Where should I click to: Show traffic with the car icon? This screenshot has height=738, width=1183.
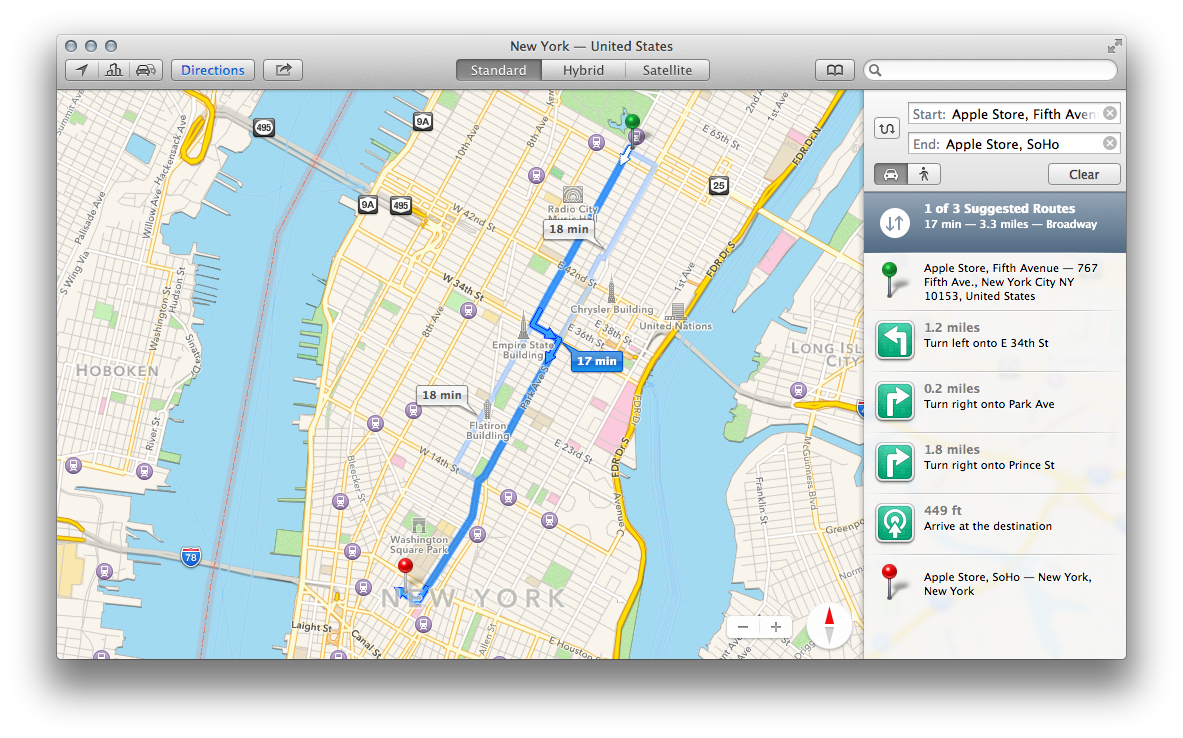click(x=146, y=70)
